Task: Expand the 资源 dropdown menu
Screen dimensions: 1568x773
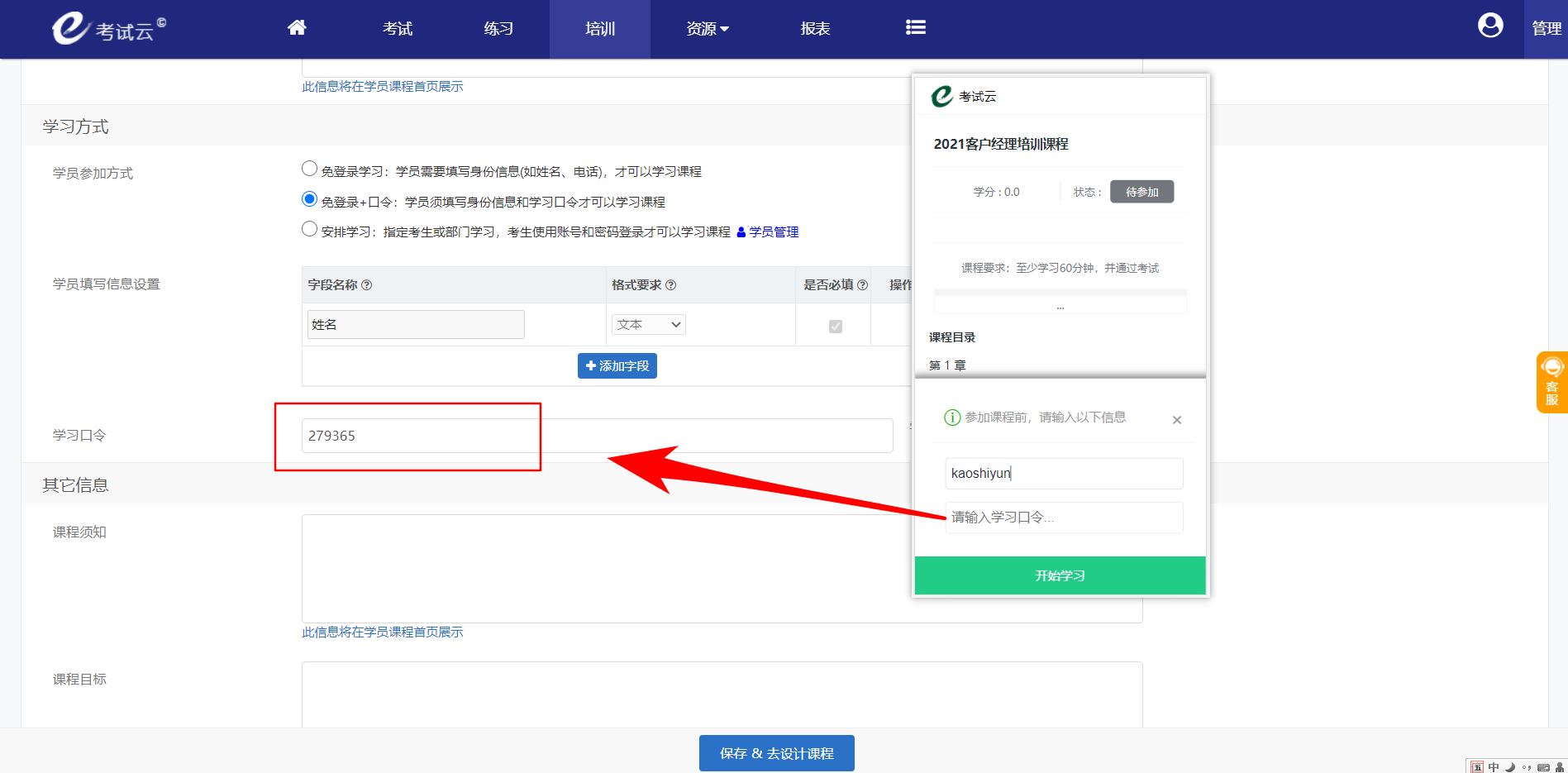Action: click(707, 29)
